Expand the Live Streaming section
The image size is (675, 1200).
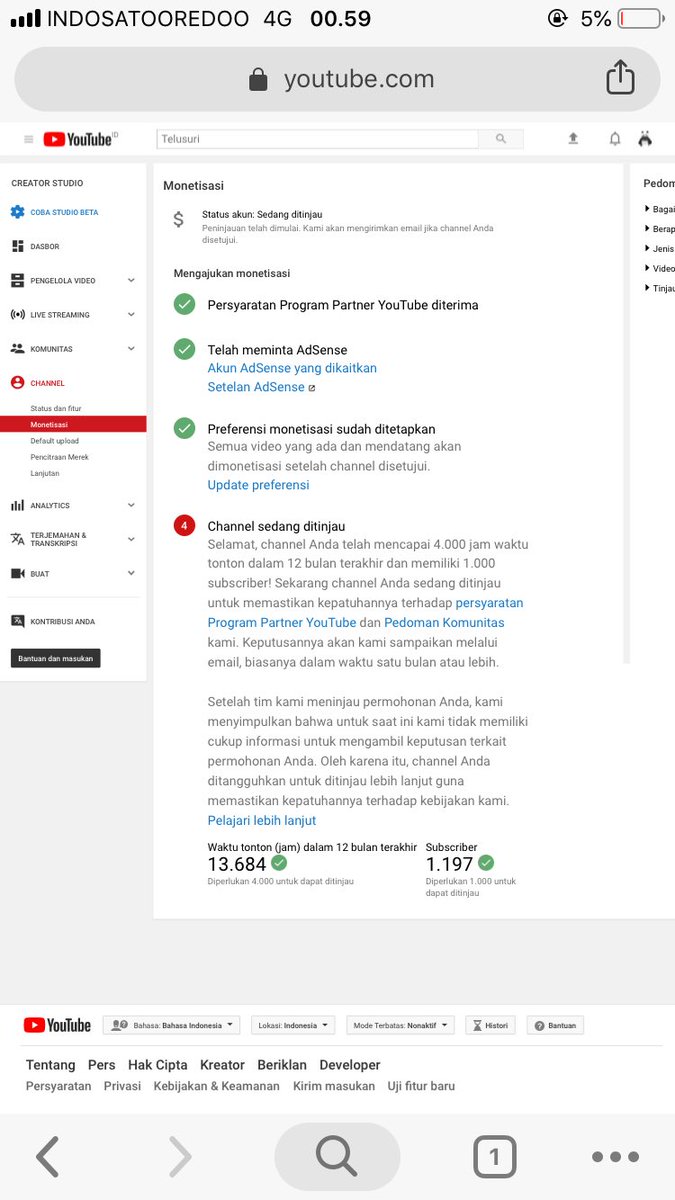131,315
